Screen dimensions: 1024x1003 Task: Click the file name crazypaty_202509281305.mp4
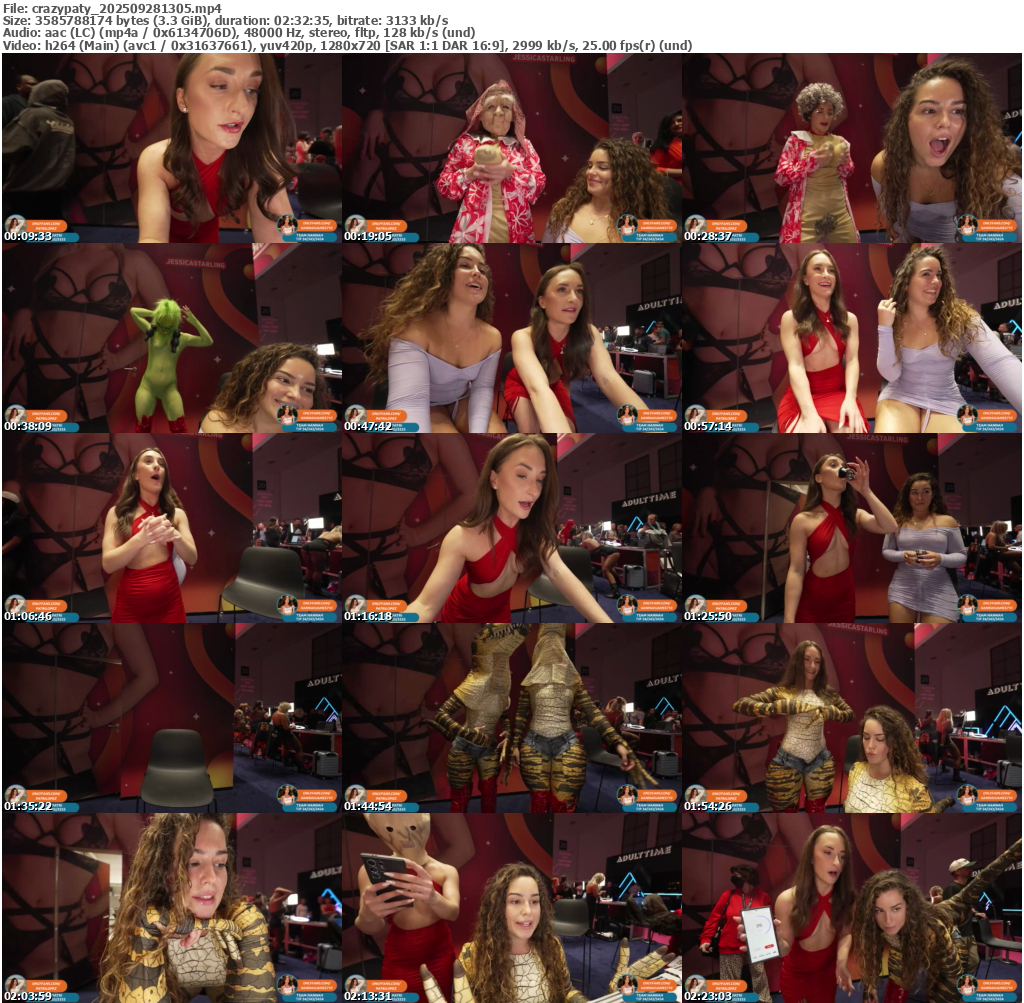pyautogui.click(x=127, y=8)
